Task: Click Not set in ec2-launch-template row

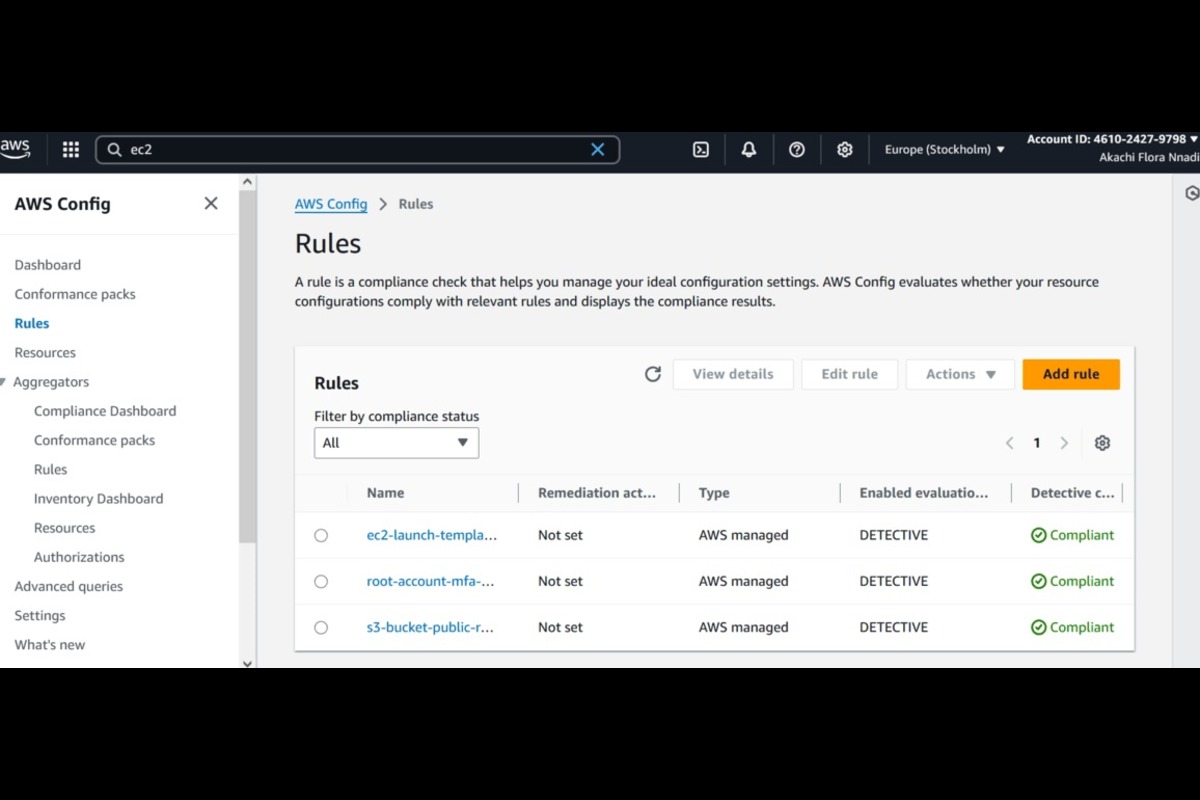Action: pyautogui.click(x=560, y=535)
